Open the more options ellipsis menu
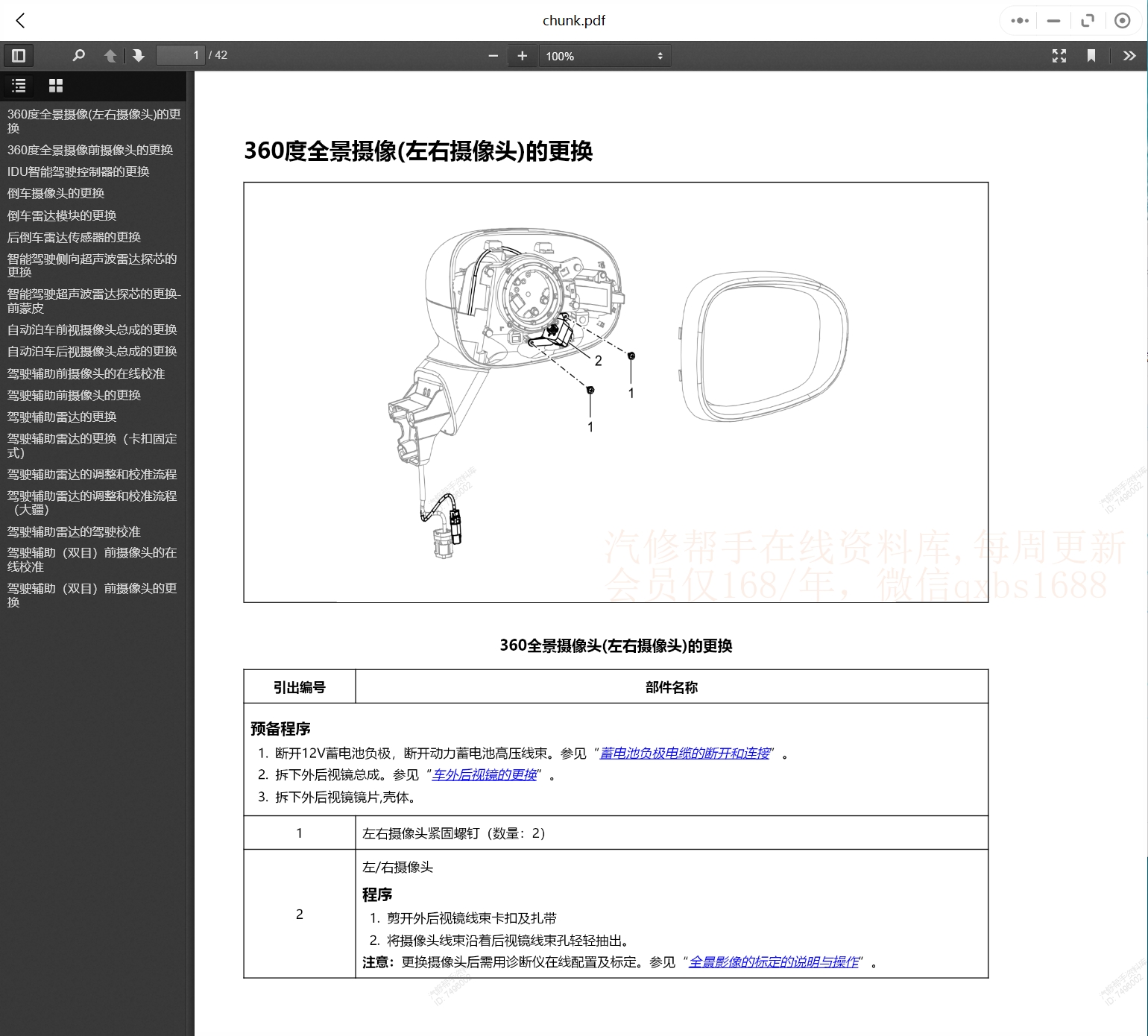The image size is (1148, 1036). click(1018, 20)
